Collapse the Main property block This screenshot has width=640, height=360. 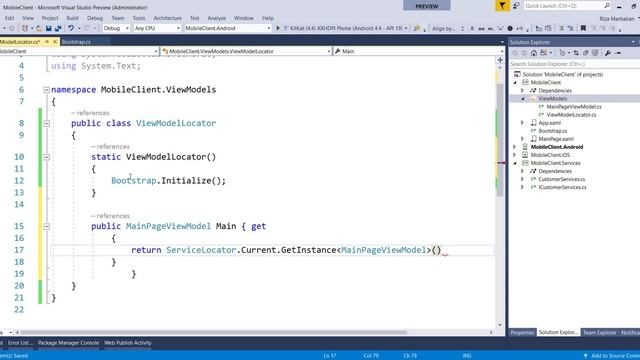(46, 227)
